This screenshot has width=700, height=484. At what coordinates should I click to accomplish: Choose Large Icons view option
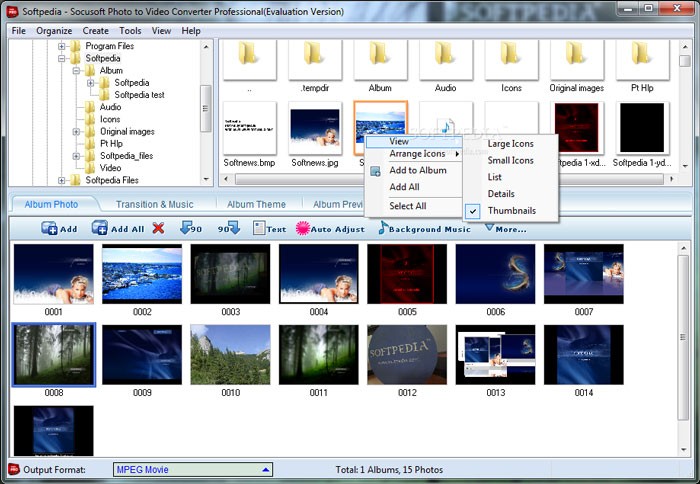[510, 143]
